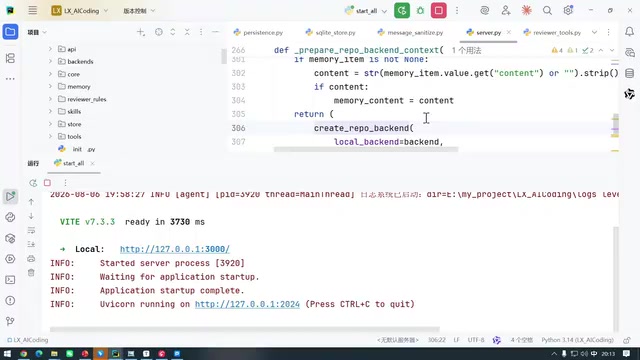The image size is (640, 360).
Task: Click the debug bug icon
Action: coord(420,11)
